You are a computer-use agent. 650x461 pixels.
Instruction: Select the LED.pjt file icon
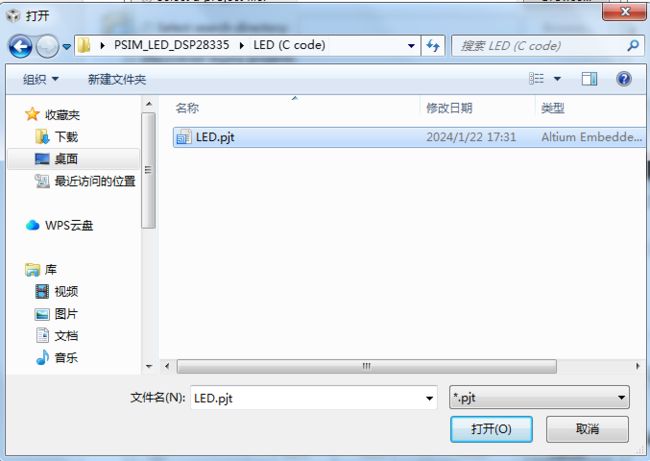tap(184, 137)
